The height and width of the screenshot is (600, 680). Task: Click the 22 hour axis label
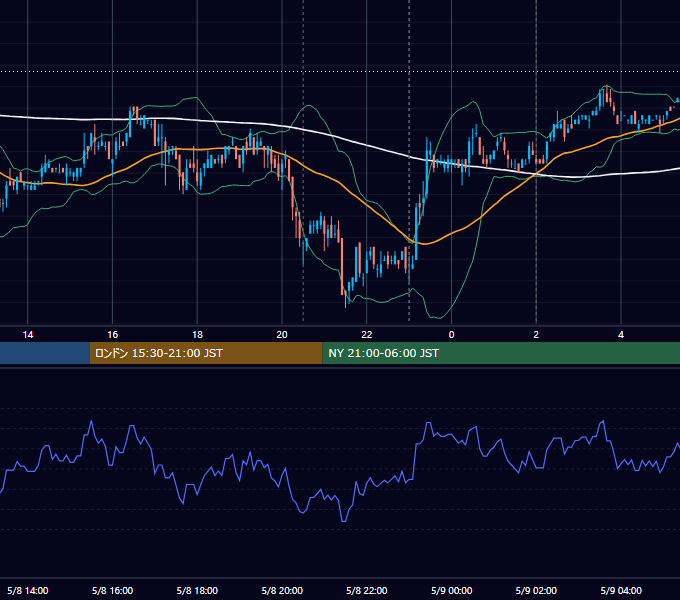pyautogui.click(x=367, y=335)
